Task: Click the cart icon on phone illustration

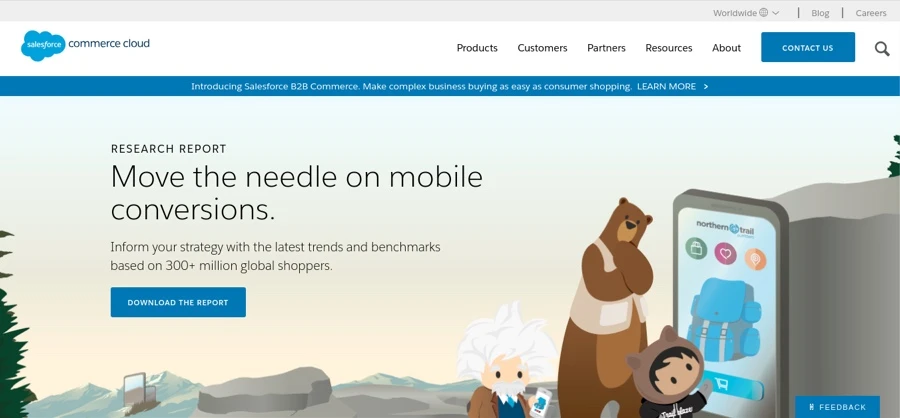Action: click(x=720, y=384)
